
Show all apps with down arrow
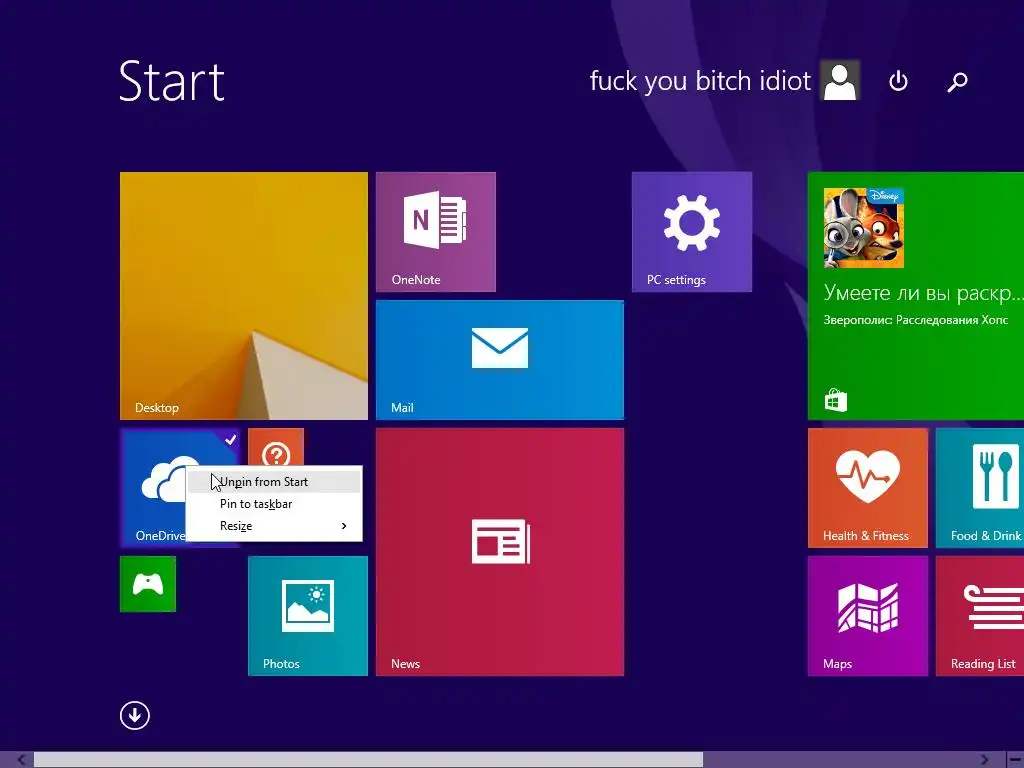[x=135, y=715]
